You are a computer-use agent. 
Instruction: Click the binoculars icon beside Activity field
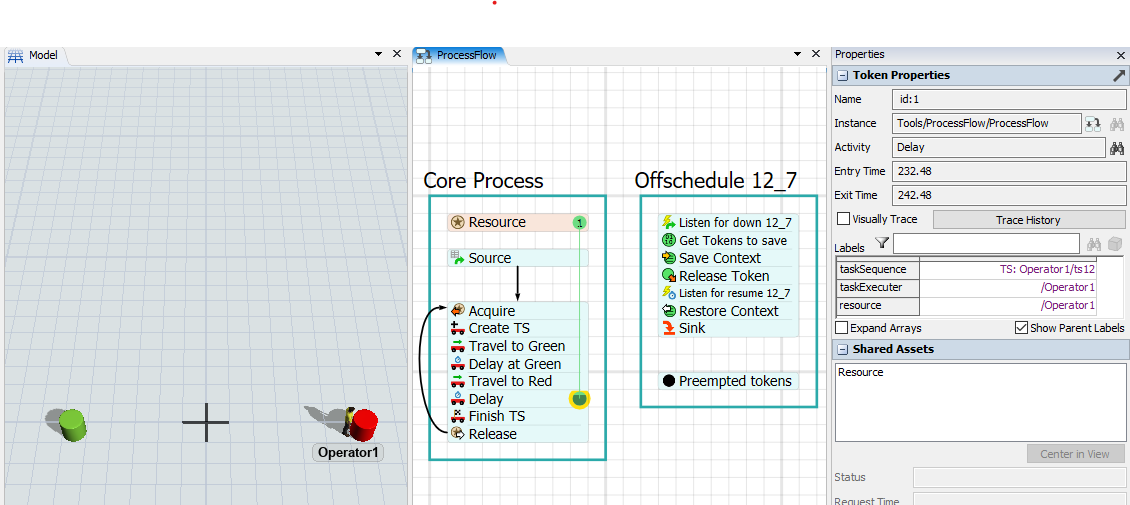click(x=1117, y=148)
